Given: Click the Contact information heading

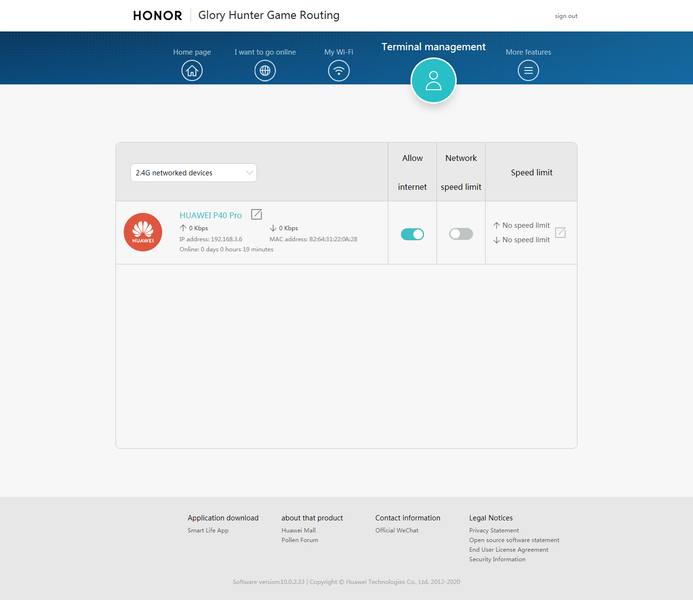Looking at the screenshot, I should [407, 518].
